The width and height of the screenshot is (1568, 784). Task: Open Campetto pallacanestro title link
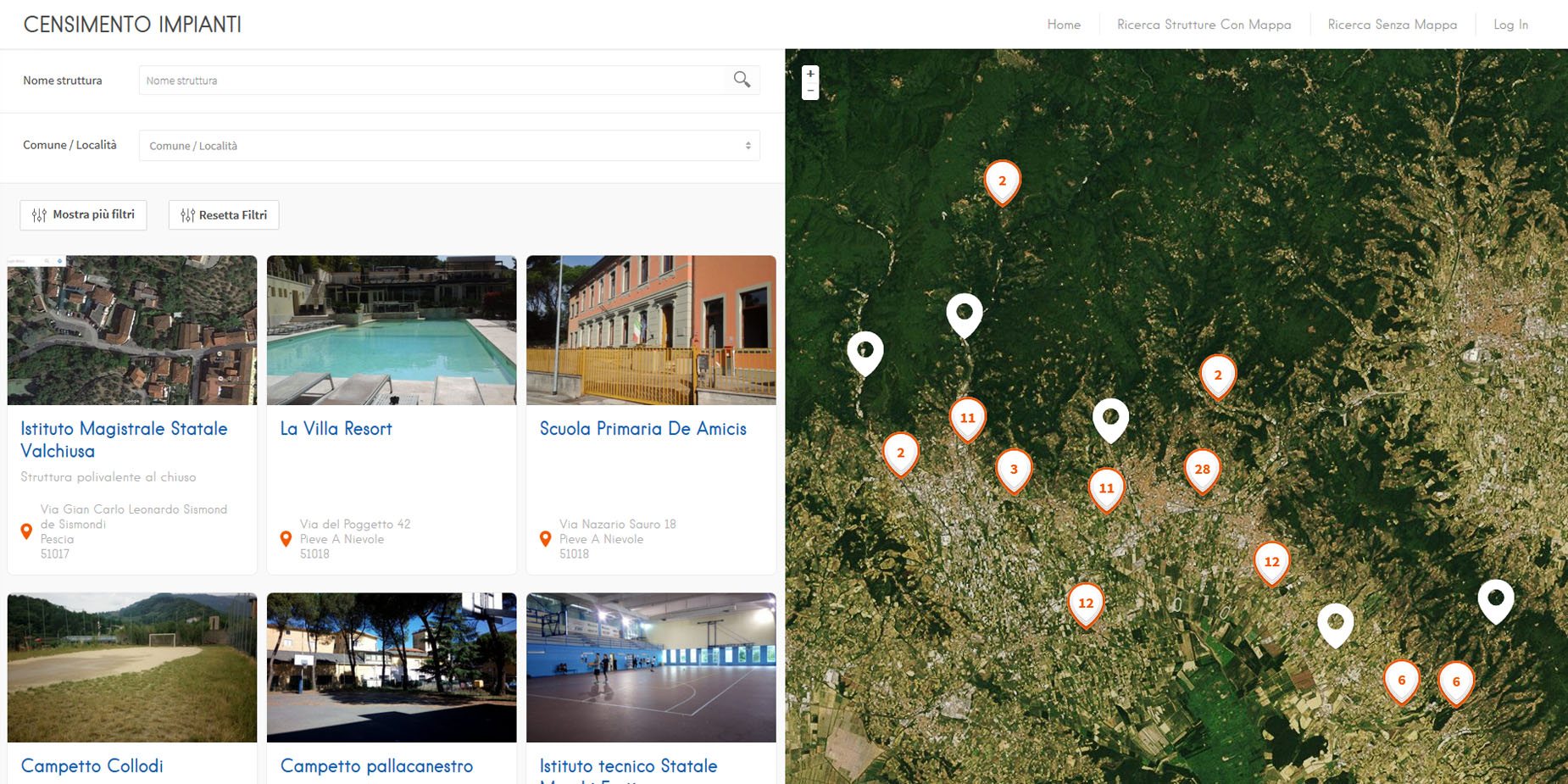click(376, 766)
